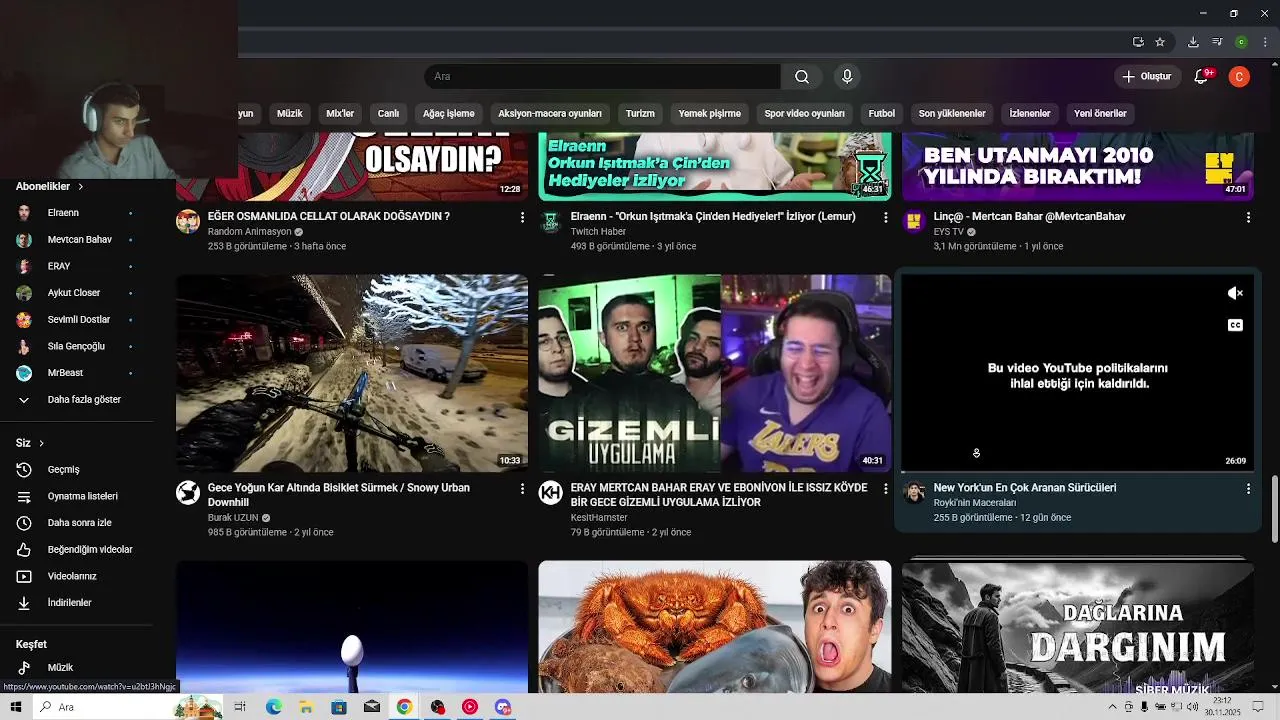1280x720 pixels.
Task: Select the İzlenenler filter chip
Action: pyautogui.click(x=1029, y=114)
